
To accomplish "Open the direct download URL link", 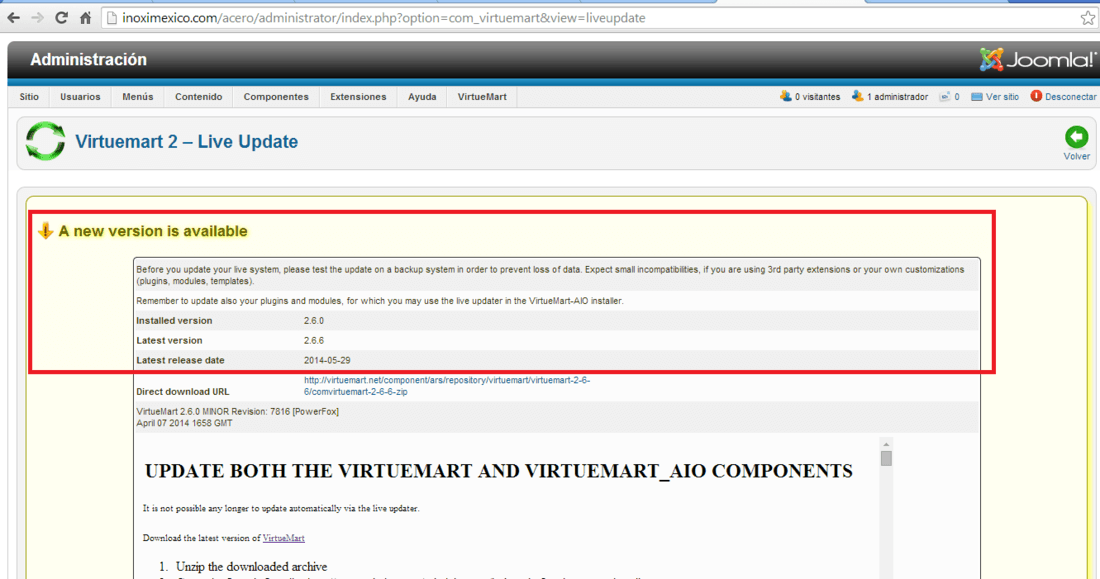I will point(447,386).
